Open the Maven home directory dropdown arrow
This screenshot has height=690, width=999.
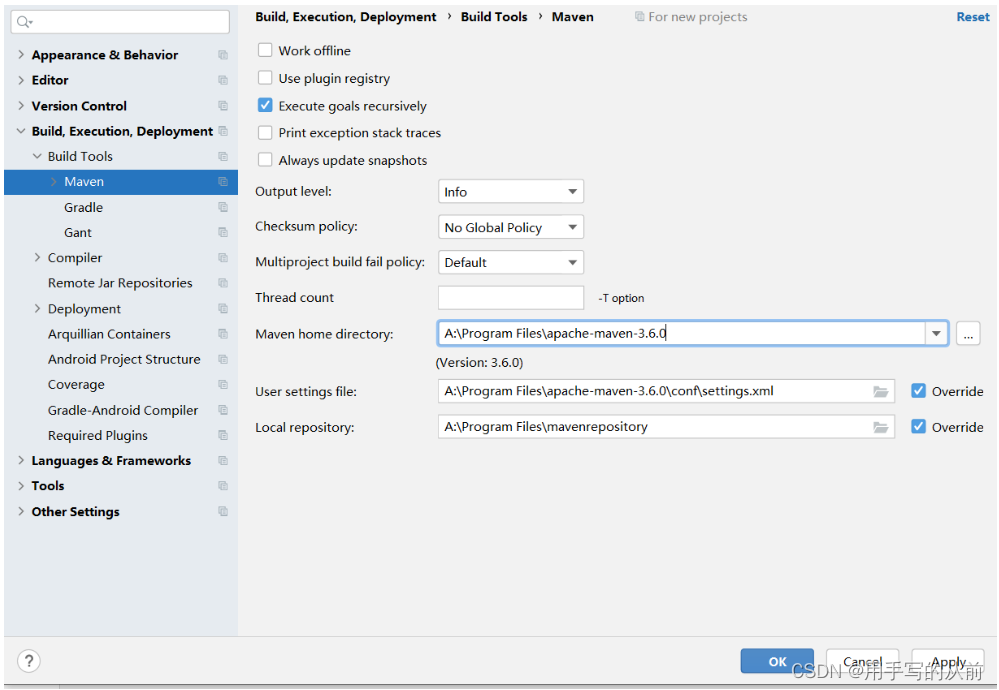pyautogui.click(x=936, y=334)
